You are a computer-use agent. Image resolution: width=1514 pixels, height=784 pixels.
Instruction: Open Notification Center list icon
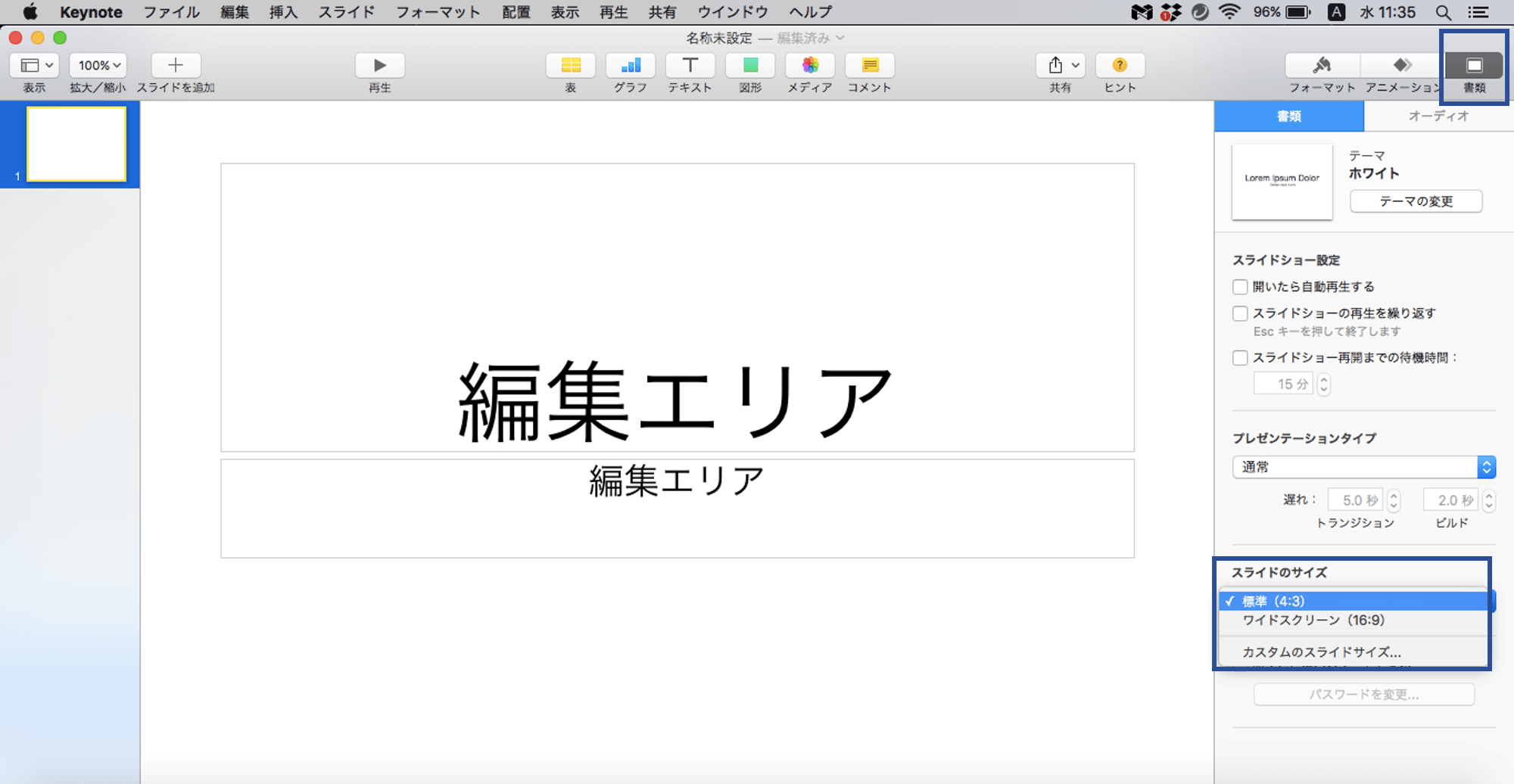coord(1478,12)
